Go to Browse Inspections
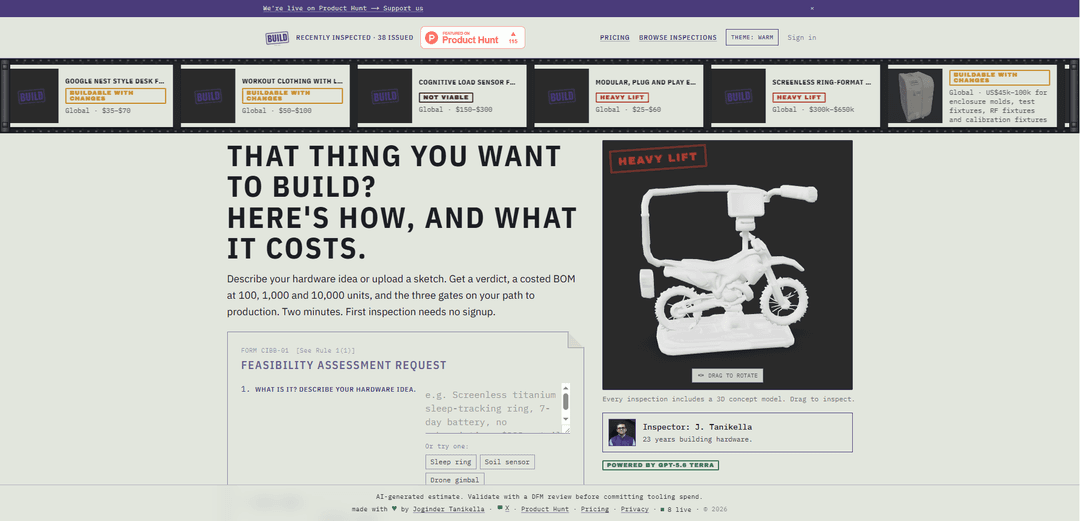Image resolution: width=1080 pixels, height=521 pixels. (678, 38)
